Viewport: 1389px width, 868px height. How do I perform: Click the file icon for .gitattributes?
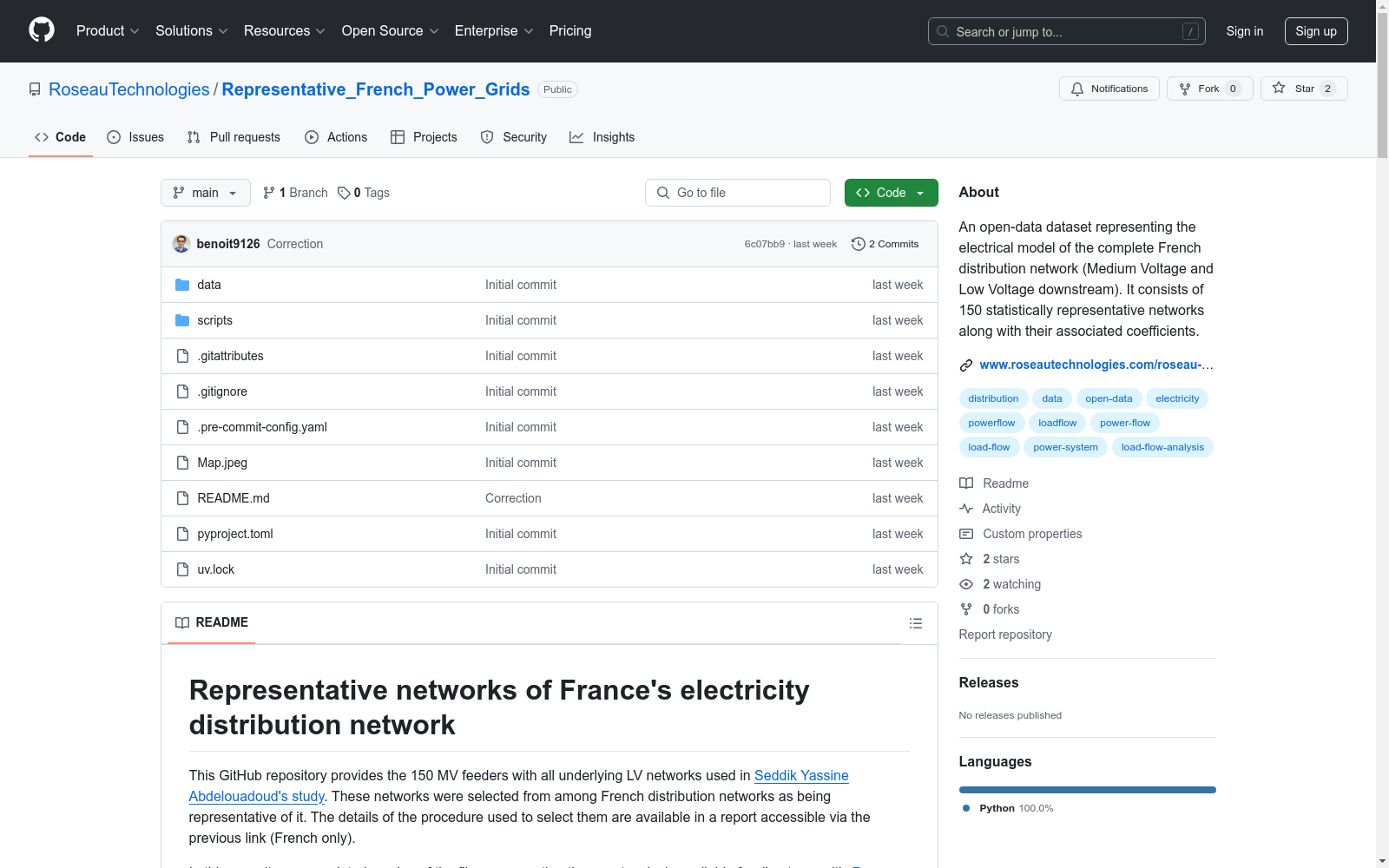tap(182, 356)
